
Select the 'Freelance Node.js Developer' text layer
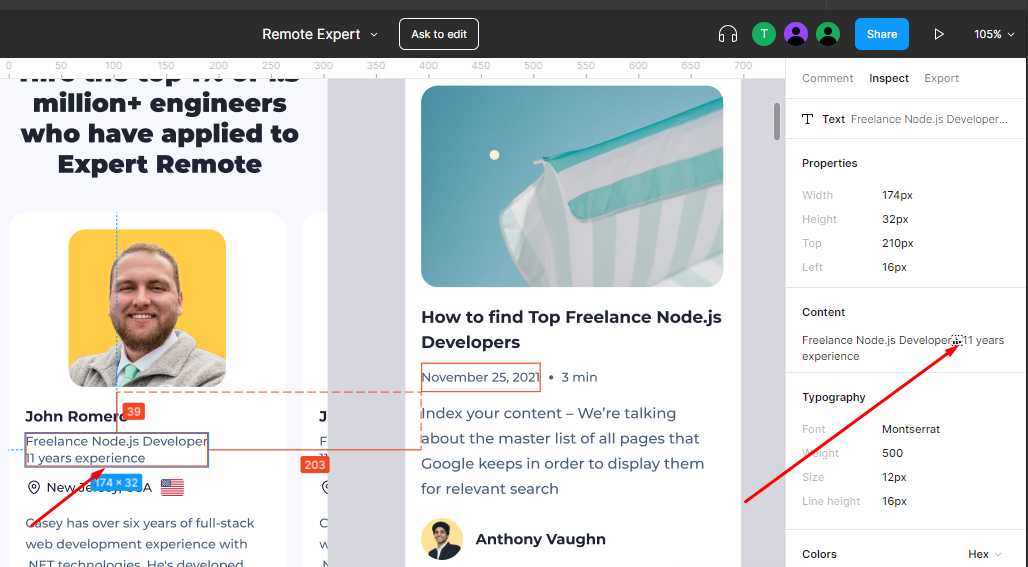point(117,450)
